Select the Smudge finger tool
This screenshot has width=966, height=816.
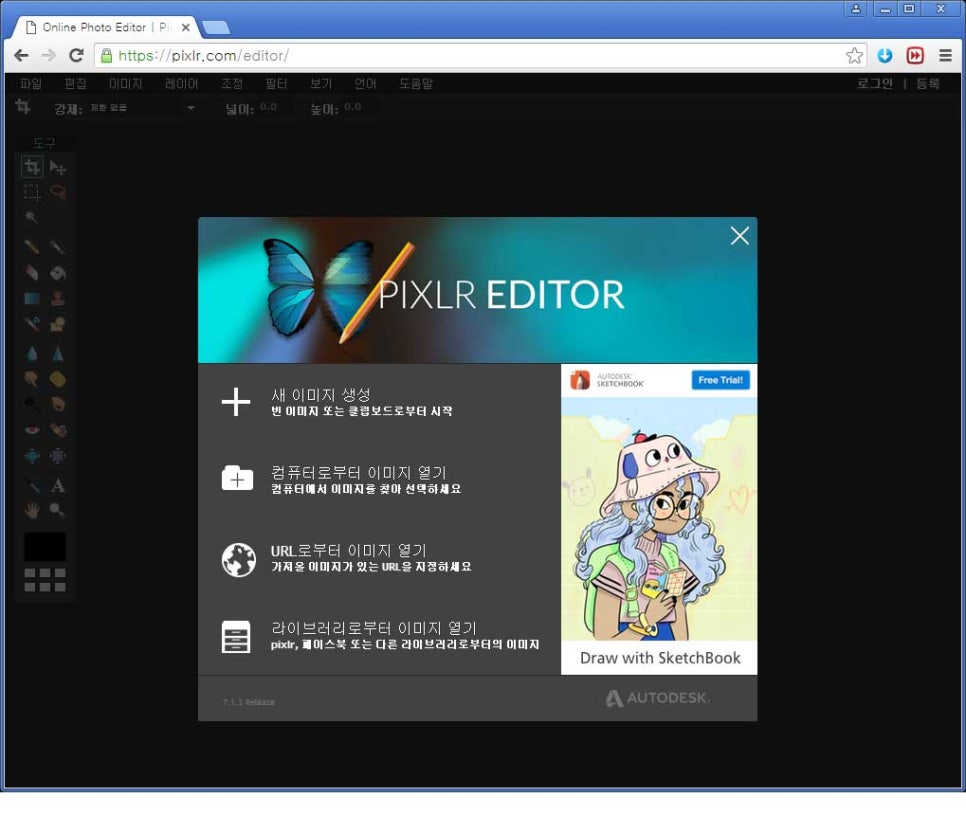[32, 379]
